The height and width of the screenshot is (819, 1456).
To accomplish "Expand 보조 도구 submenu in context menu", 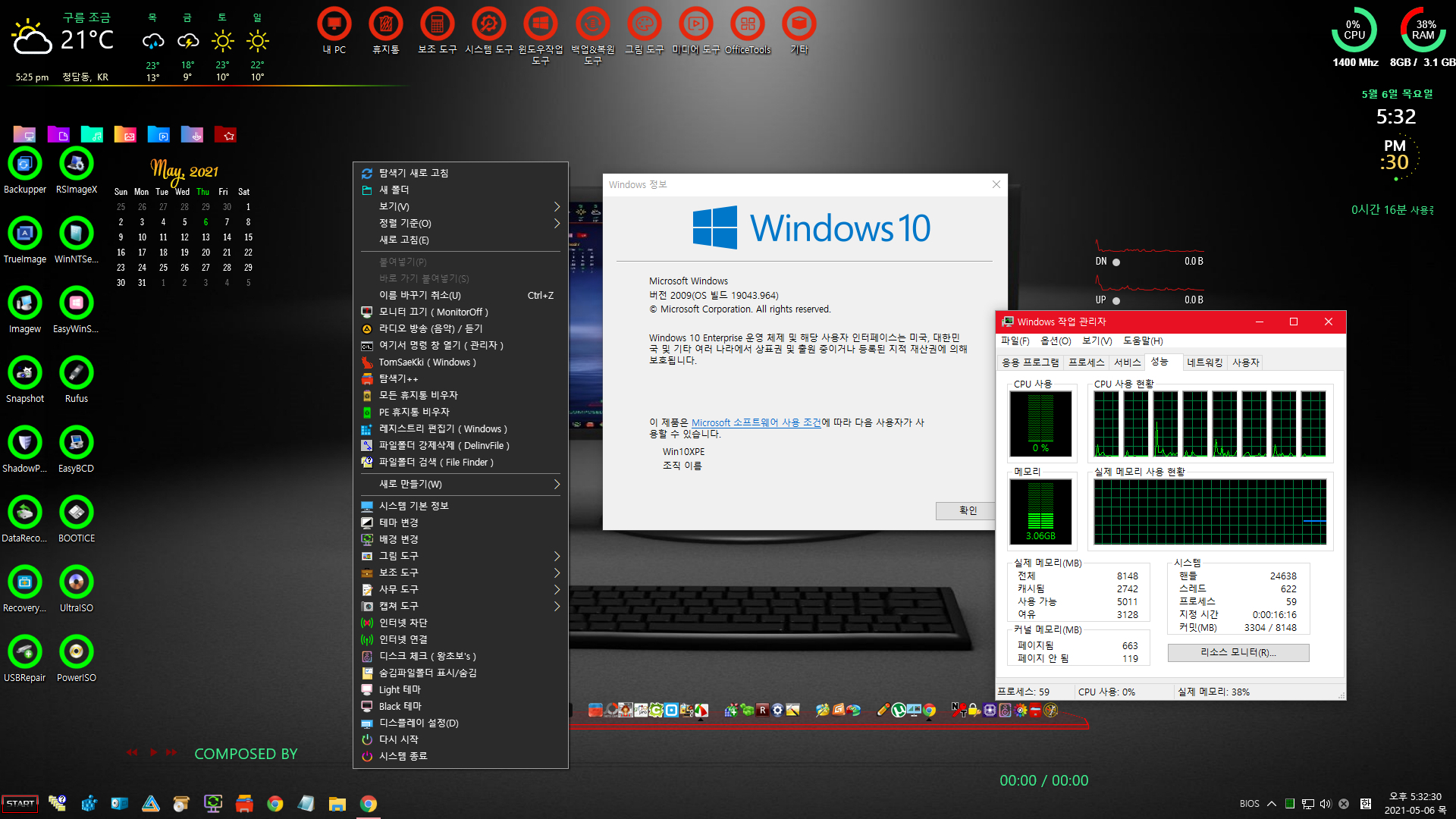I will point(460,573).
